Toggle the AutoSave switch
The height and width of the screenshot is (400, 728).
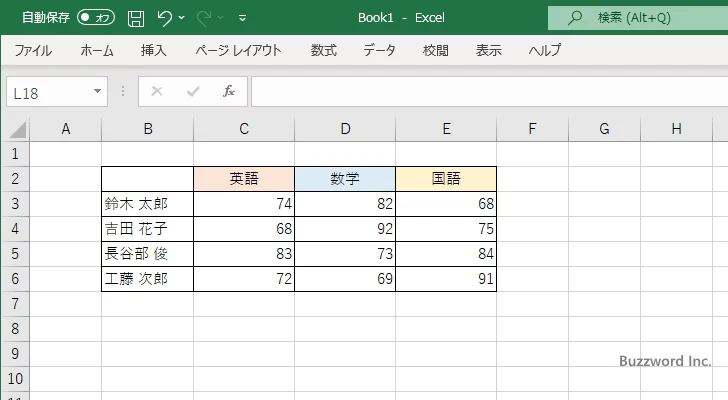(x=96, y=18)
